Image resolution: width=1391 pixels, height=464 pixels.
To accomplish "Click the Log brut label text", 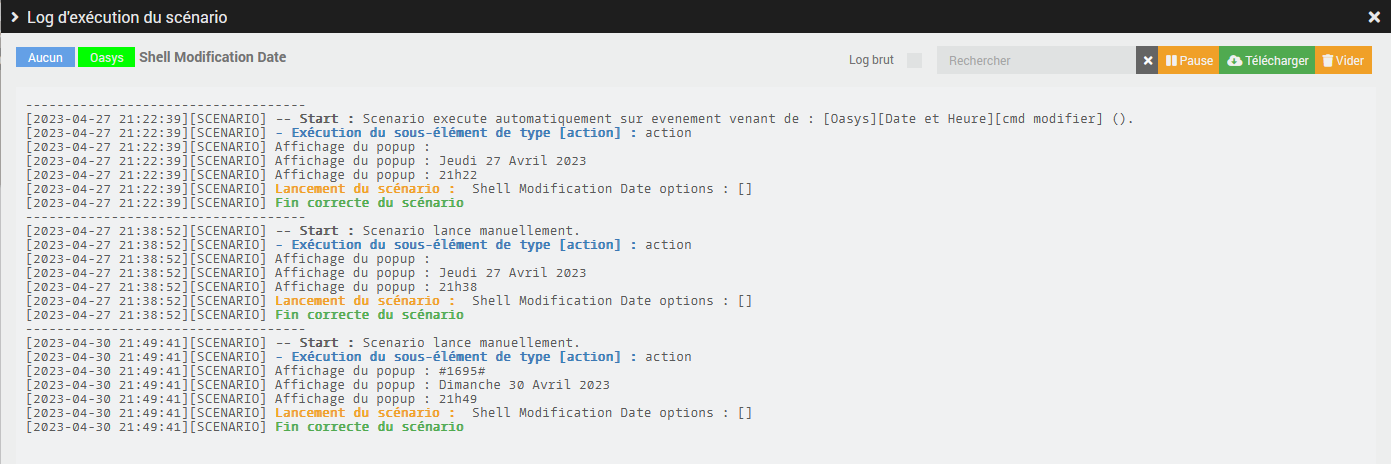I will [x=871, y=61].
